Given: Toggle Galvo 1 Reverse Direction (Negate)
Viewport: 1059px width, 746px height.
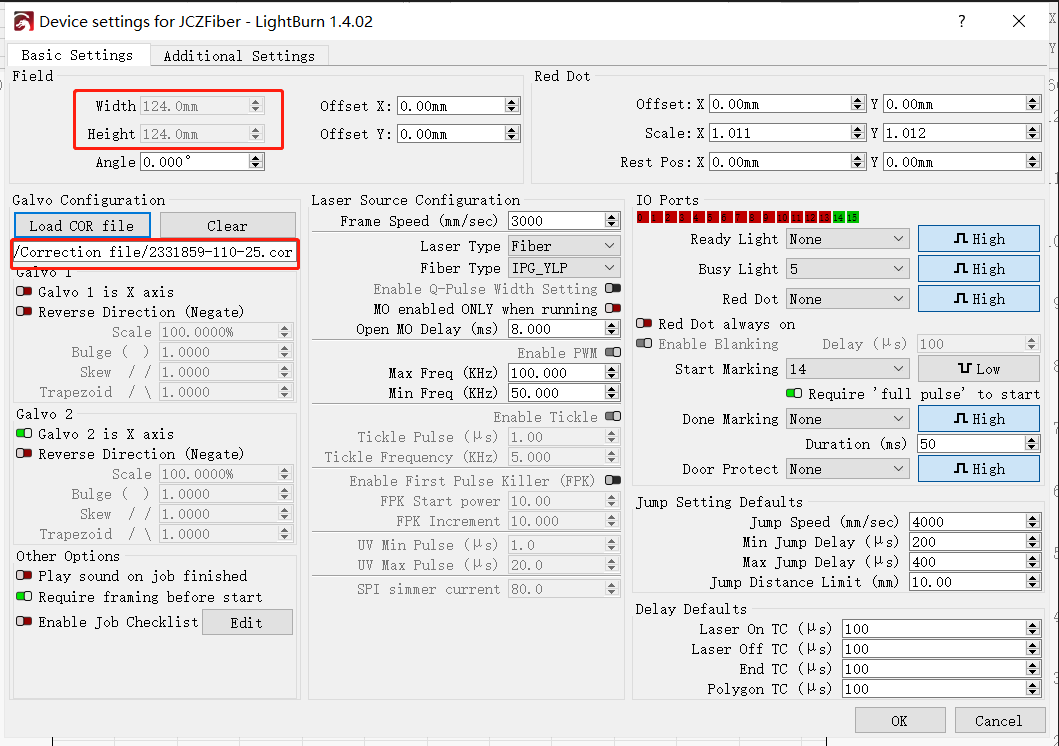Looking at the screenshot, I should (x=24, y=312).
